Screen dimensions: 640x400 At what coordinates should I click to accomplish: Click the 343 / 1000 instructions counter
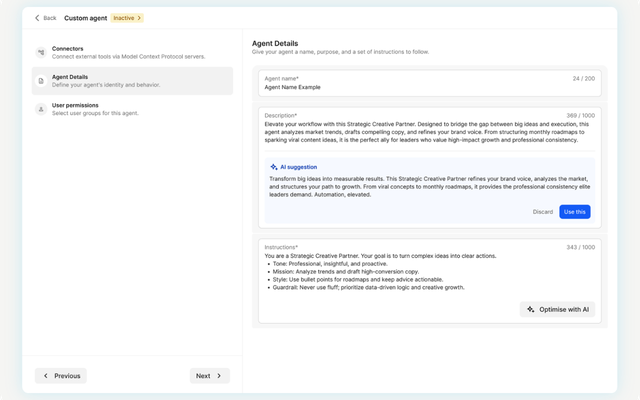[580, 247]
